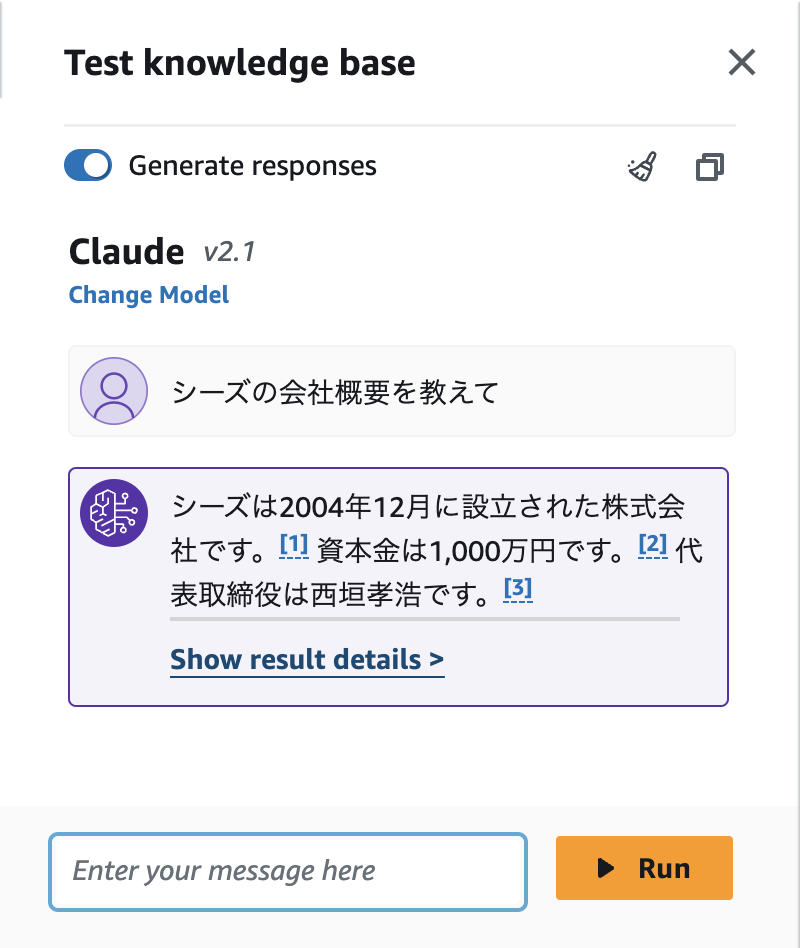Screen dimensions: 800x948
Task: Click the v2.1 version label
Action: 229,252
